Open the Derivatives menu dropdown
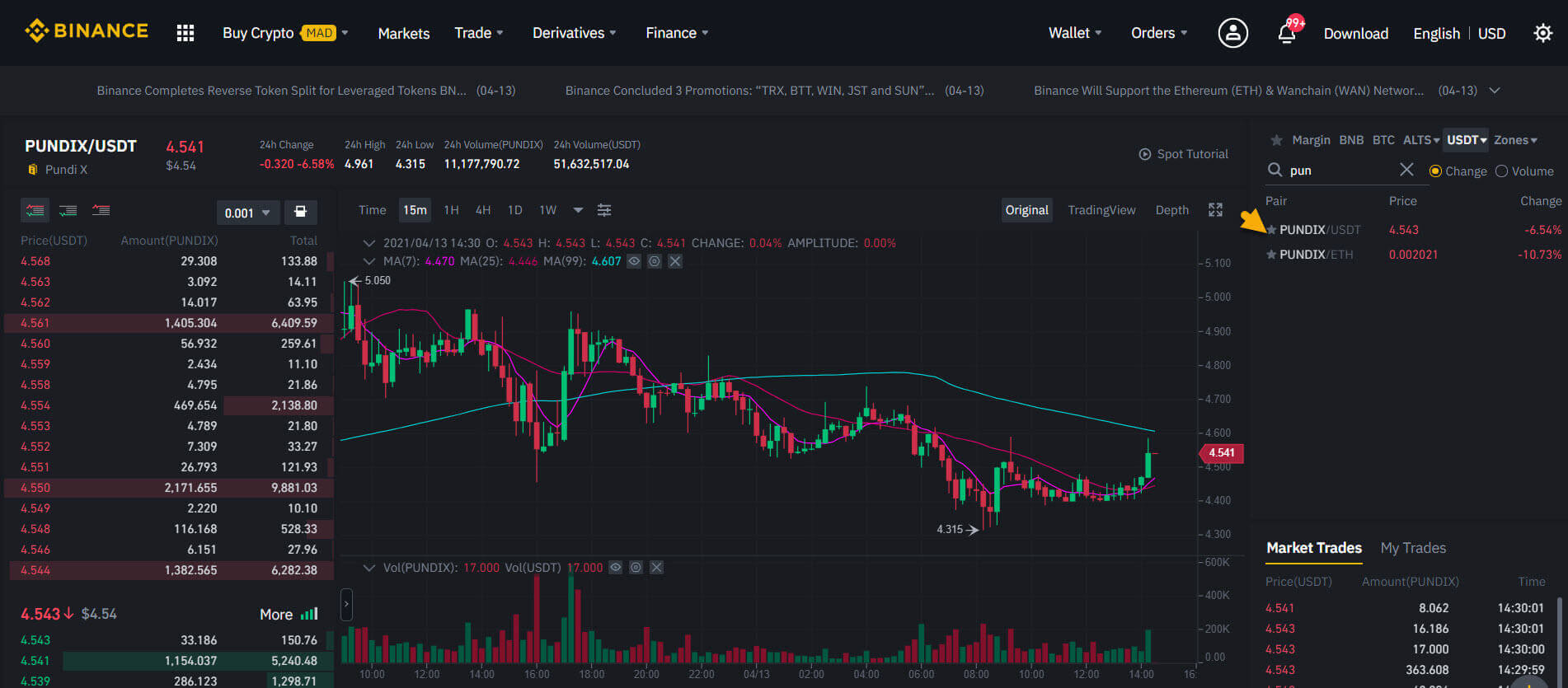This screenshot has width=1568, height=688. coord(574,33)
